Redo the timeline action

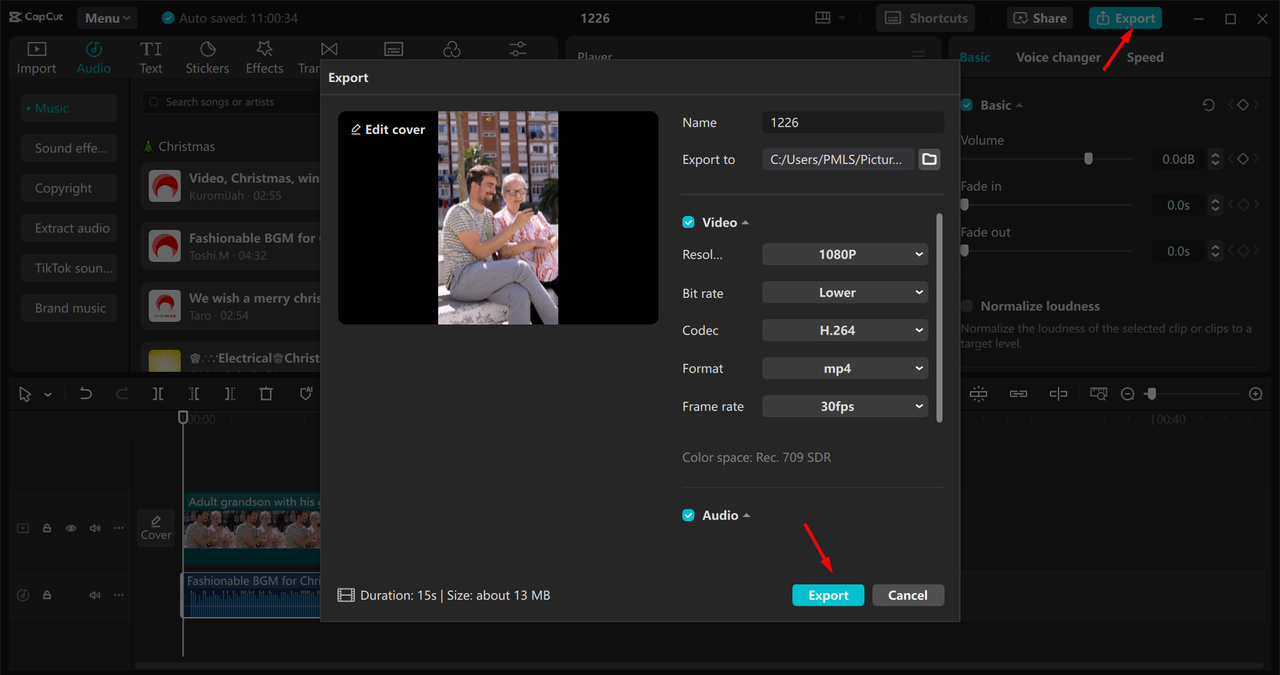click(122, 394)
